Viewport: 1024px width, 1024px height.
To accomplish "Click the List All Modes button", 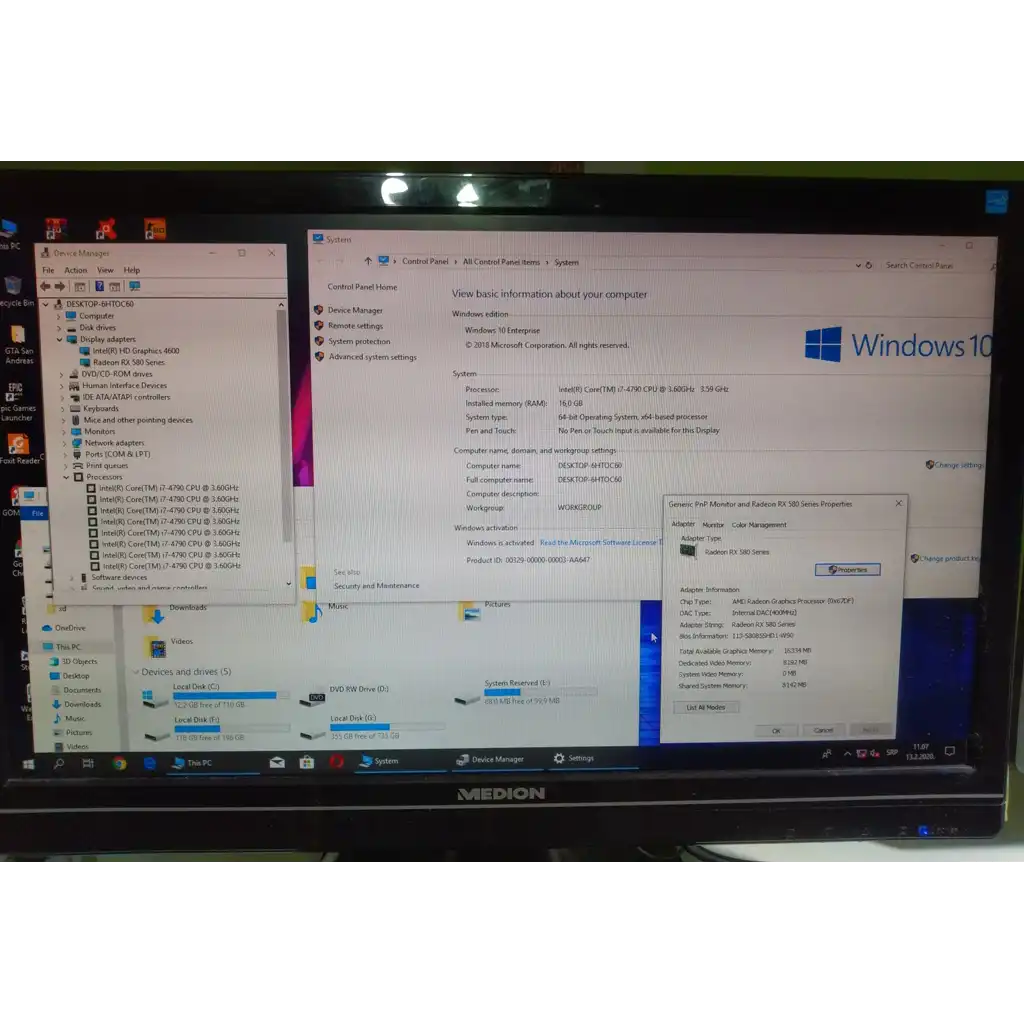I will click(x=706, y=707).
